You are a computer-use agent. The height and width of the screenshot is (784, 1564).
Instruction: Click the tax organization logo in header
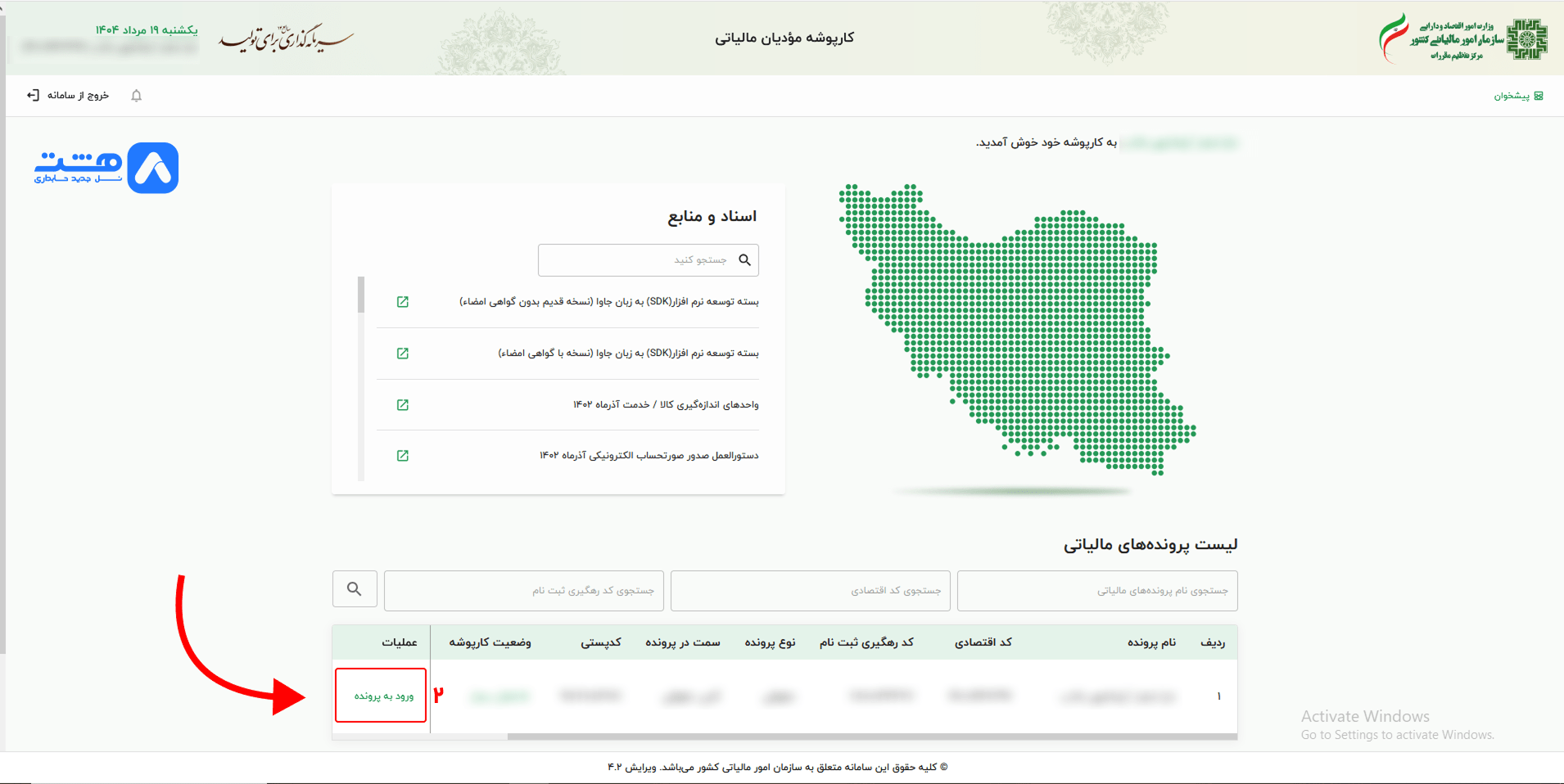1462,38
